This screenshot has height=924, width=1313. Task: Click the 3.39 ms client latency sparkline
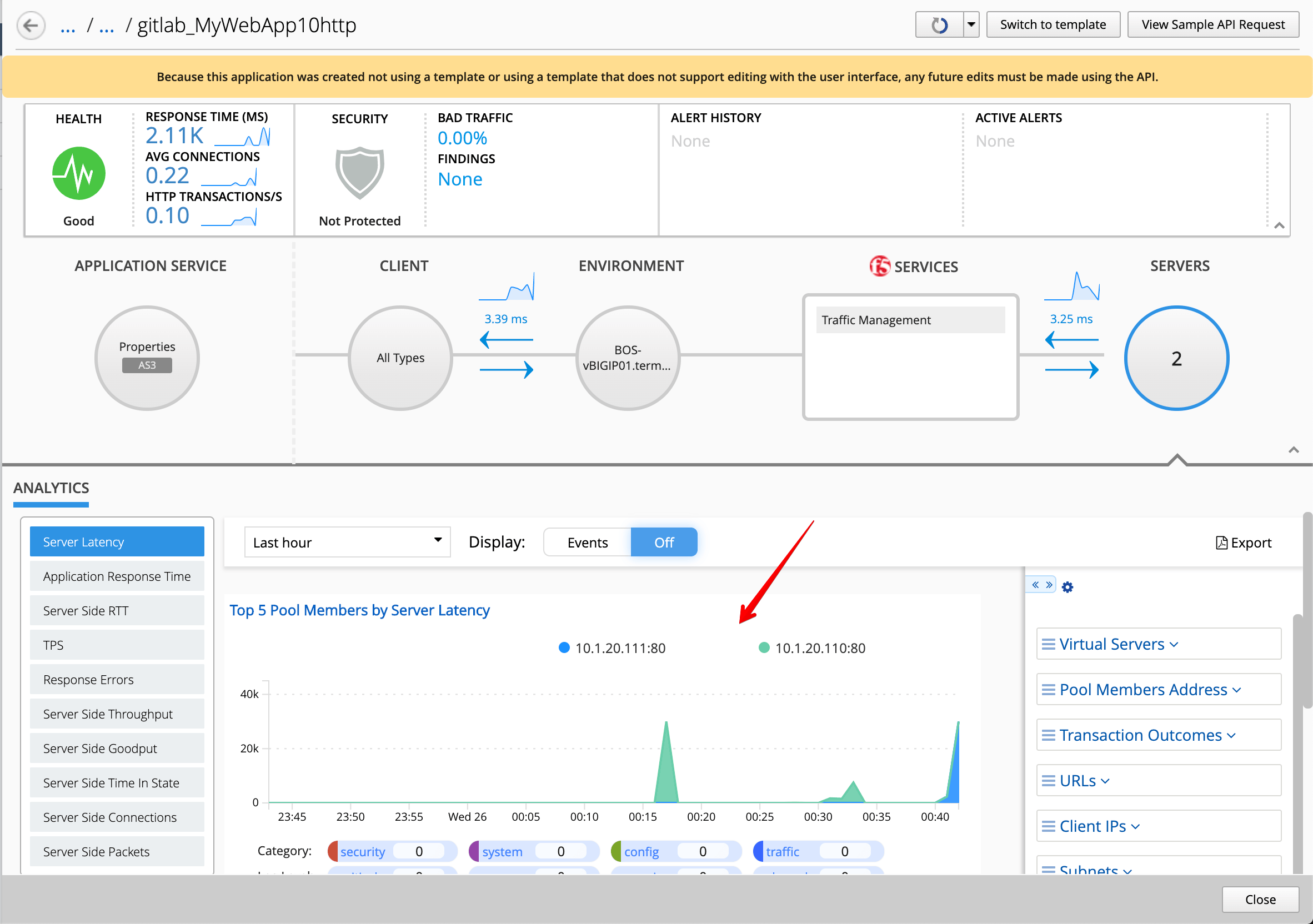[507, 287]
